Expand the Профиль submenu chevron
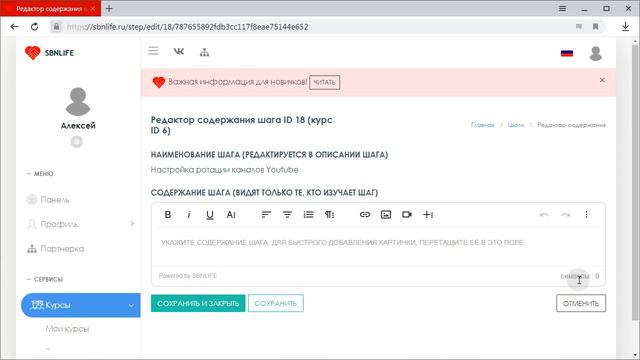 click(x=132, y=224)
